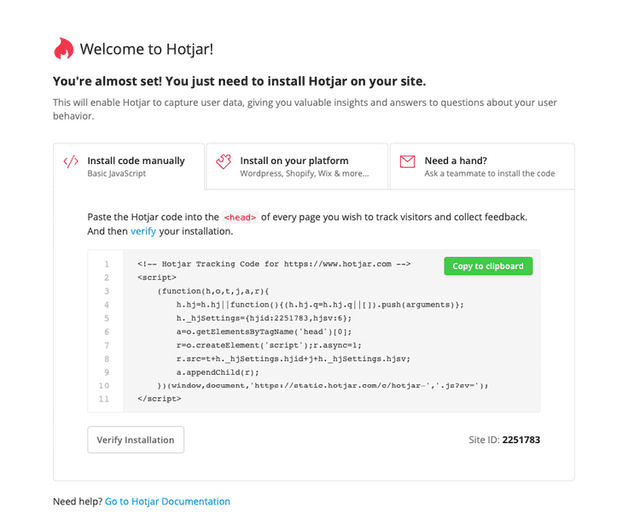Screen dimensions: 640x526
Task: Click the closing </script> code line
Action: (x=159, y=399)
